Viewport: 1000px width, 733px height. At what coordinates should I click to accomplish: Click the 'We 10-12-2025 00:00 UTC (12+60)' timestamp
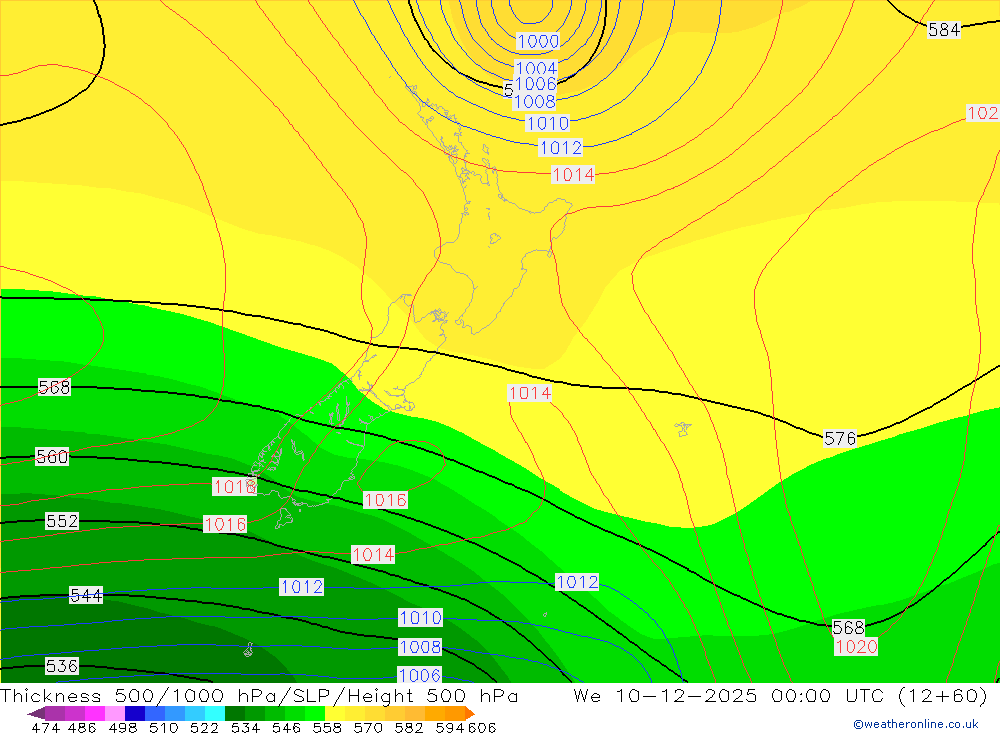point(780,695)
